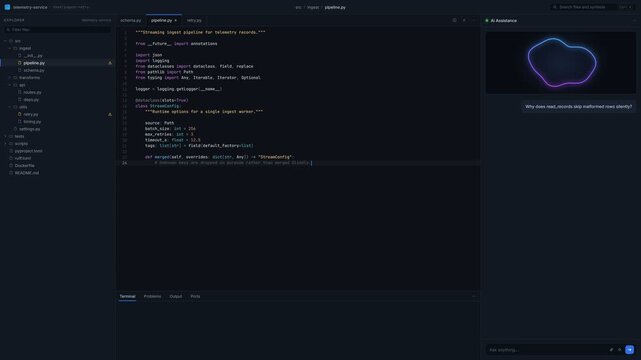Viewport: 641px width, 360px height.
Task: Expand the tests folder
Action: pos(5,136)
